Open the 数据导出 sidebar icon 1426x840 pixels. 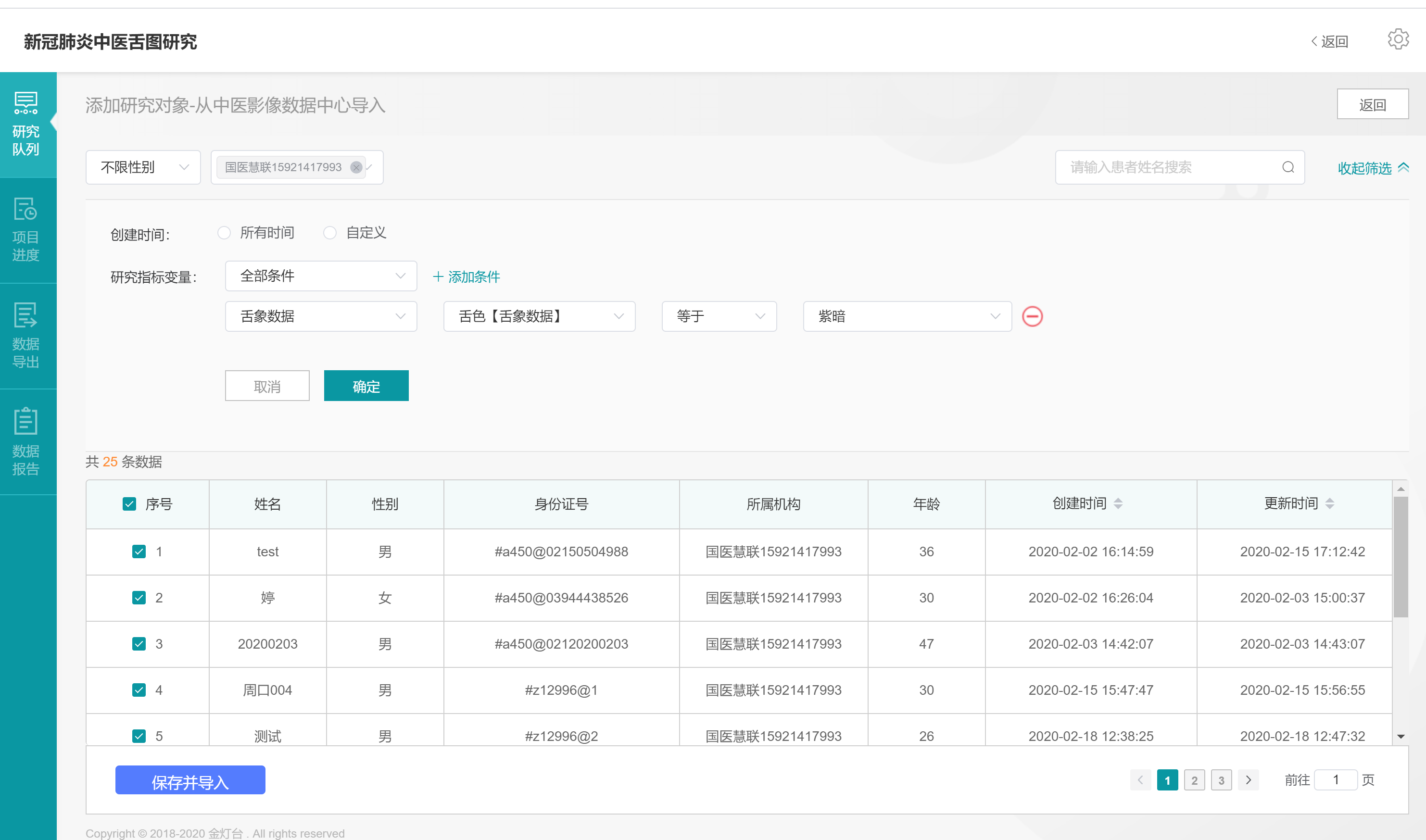tap(26, 336)
